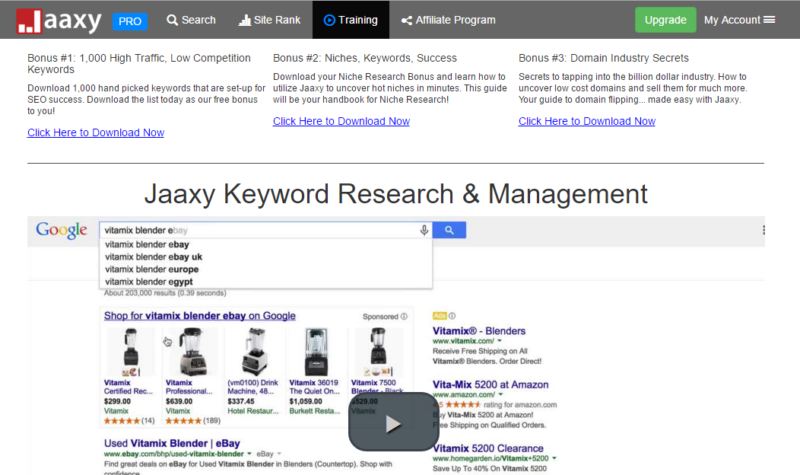Download Bonus #2 niche research guide
Image resolution: width=800 pixels, height=475 pixels.
pyautogui.click(x=341, y=121)
